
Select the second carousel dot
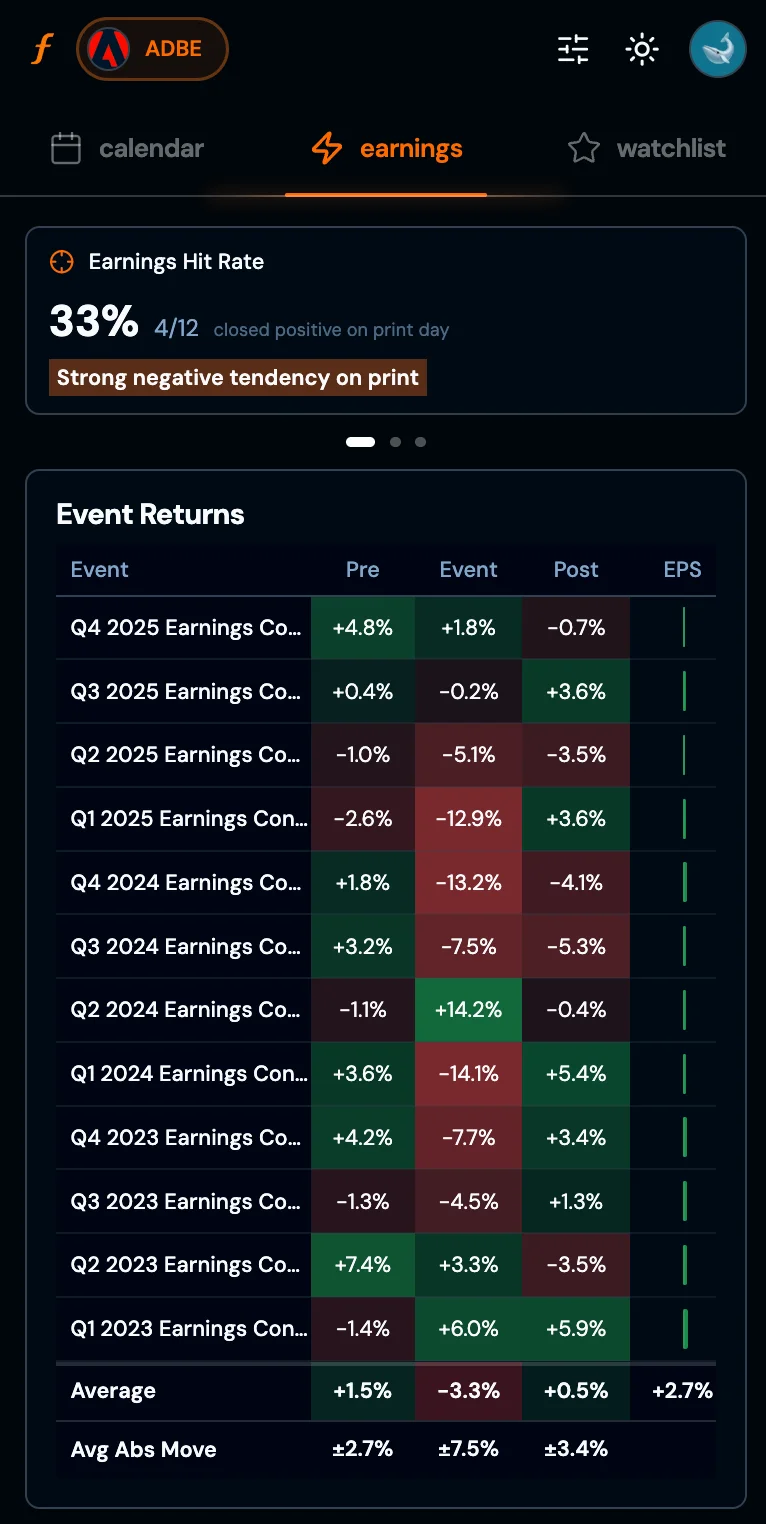coord(395,441)
